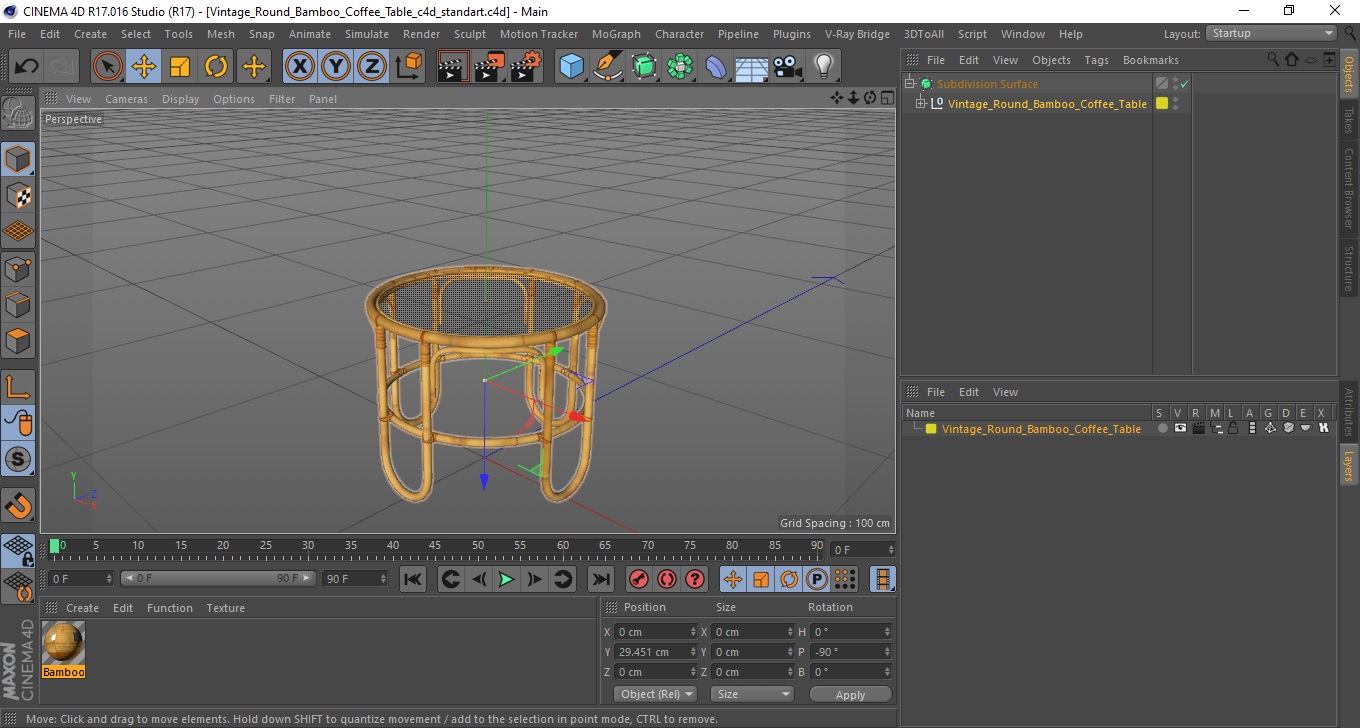The image size is (1360, 728).
Task: Enable Points mode in left toolbar
Action: pyautogui.click(x=18, y=268)
